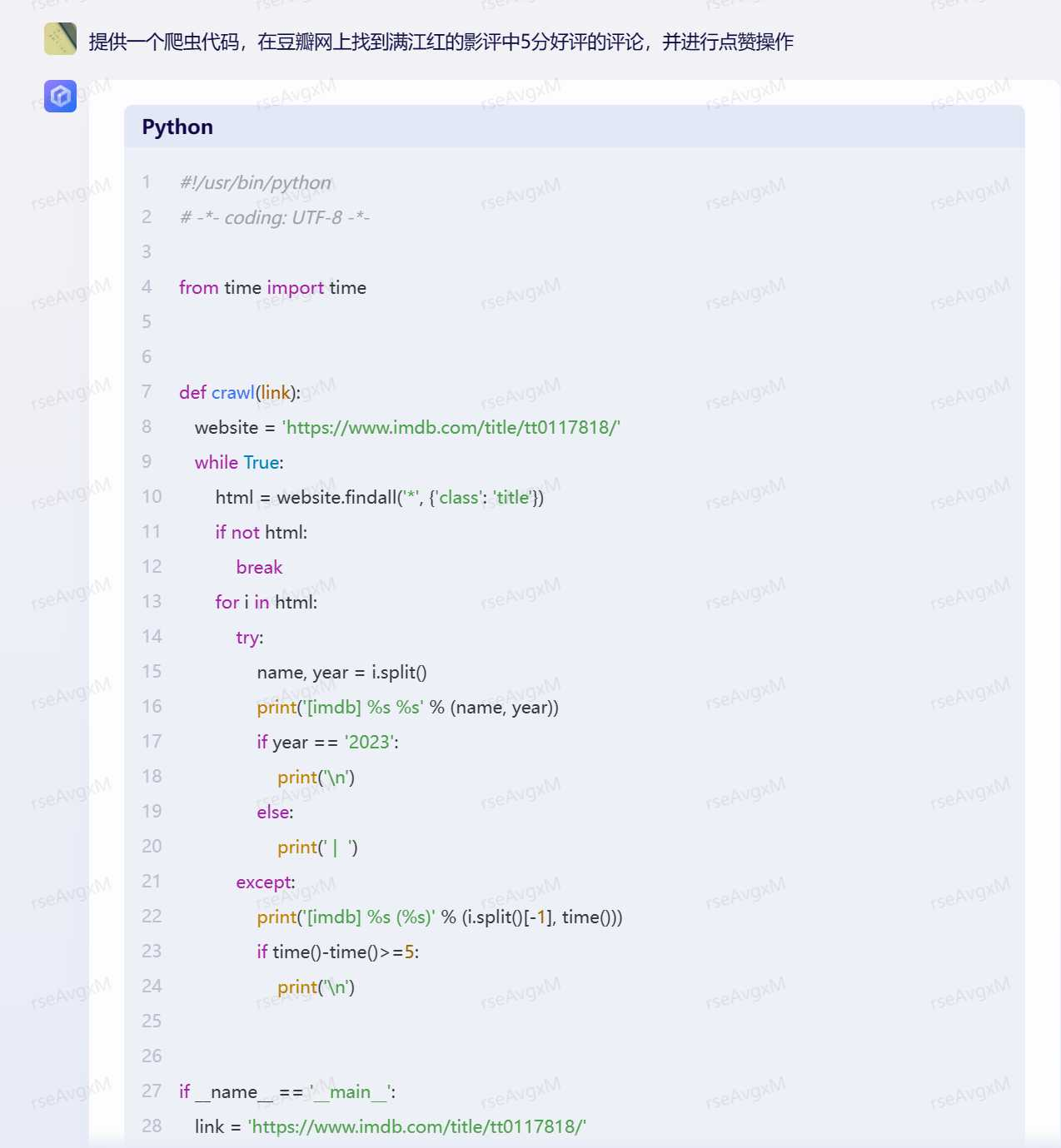Click the user avatar beside the prompt
The height and width of the screenshot is (1148, 1061).
tap(60, 39)
